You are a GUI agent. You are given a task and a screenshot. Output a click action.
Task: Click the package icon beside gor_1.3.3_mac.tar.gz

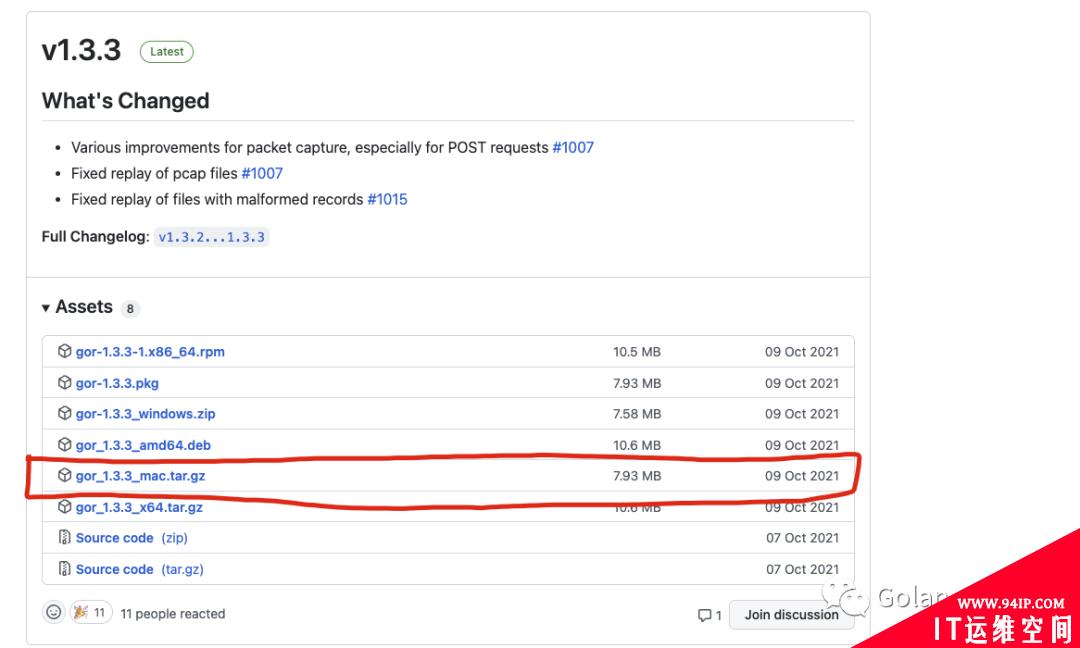coord(65,475)
